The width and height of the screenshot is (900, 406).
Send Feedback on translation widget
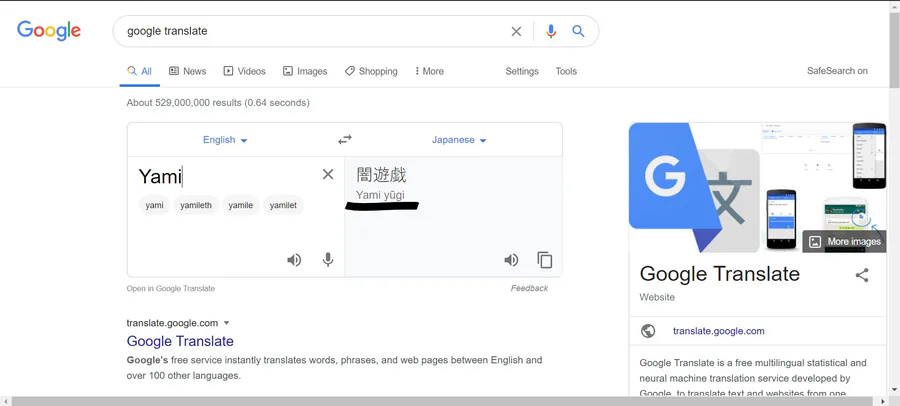tap(529, 288)
